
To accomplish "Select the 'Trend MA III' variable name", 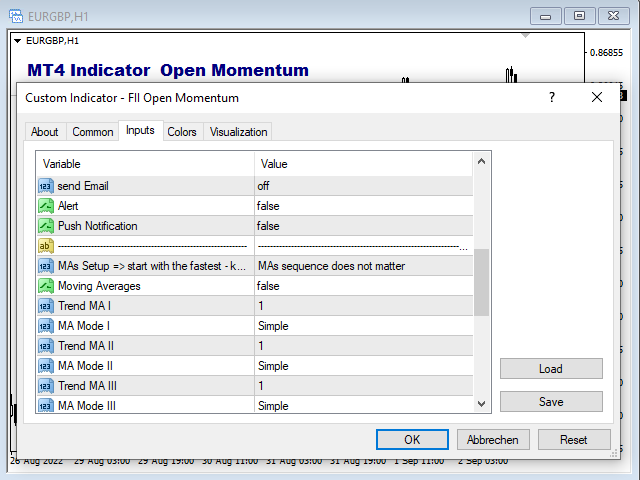I will click(87, 386).
